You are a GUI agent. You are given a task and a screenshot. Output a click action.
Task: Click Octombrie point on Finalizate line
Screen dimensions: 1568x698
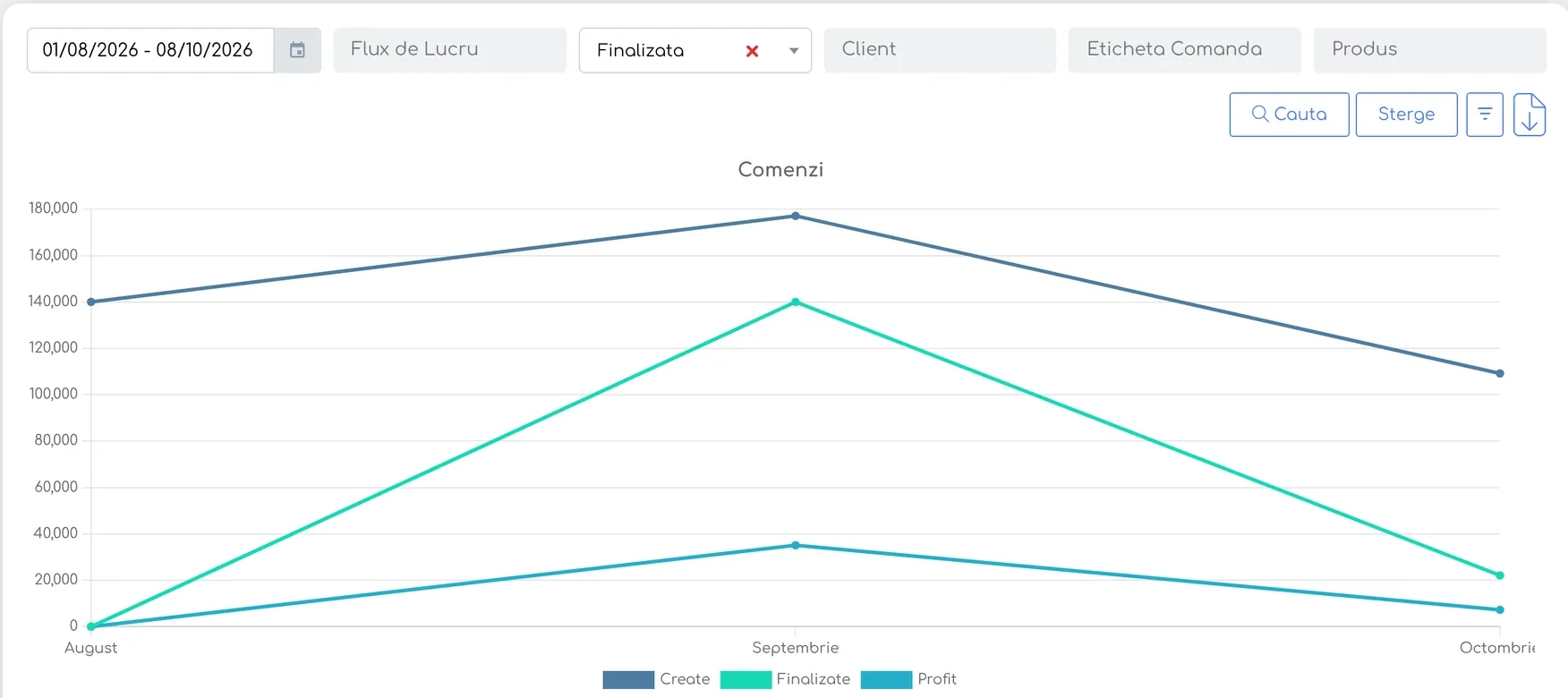click(x=1500, y=575)
